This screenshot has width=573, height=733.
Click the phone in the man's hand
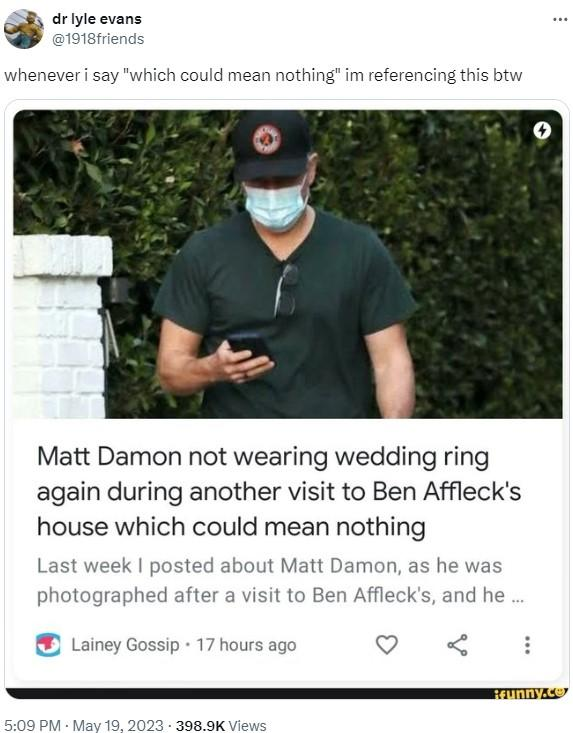pyautogui.click(x=251, y=346)
